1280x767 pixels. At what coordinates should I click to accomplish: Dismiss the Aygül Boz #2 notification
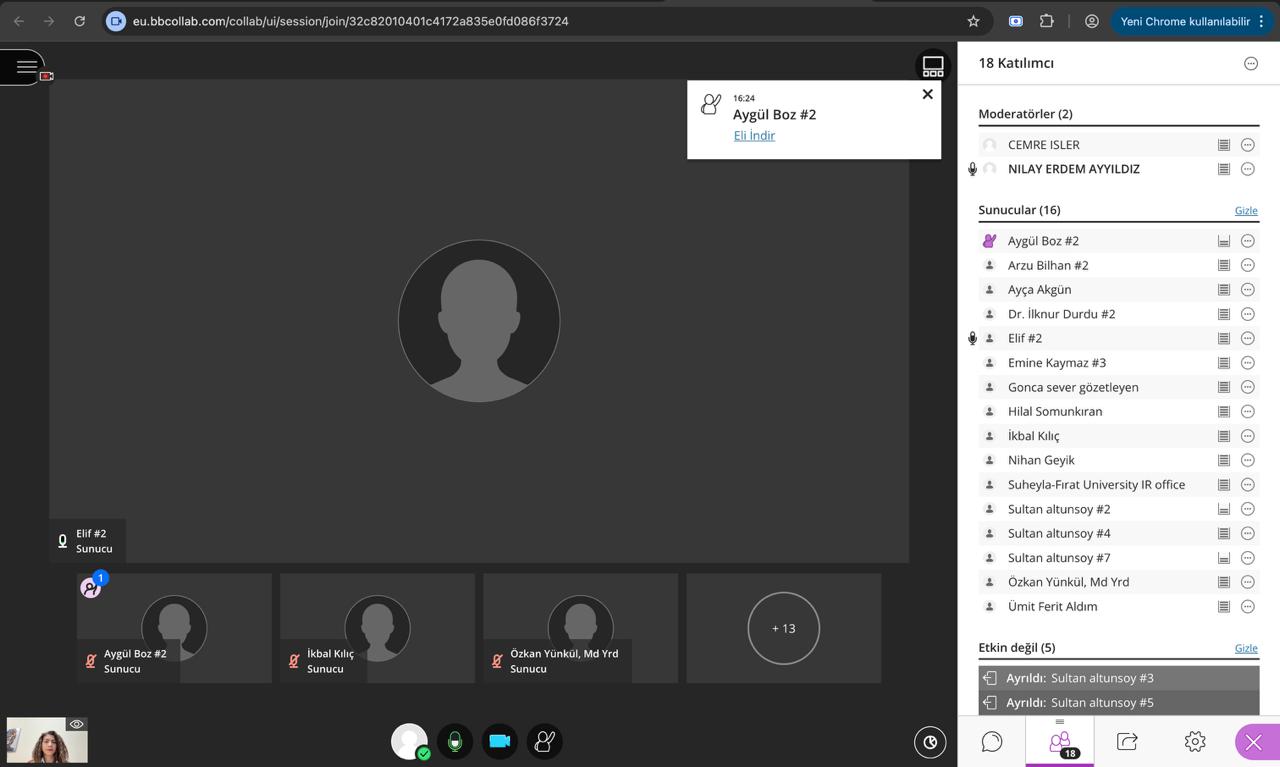927,94
